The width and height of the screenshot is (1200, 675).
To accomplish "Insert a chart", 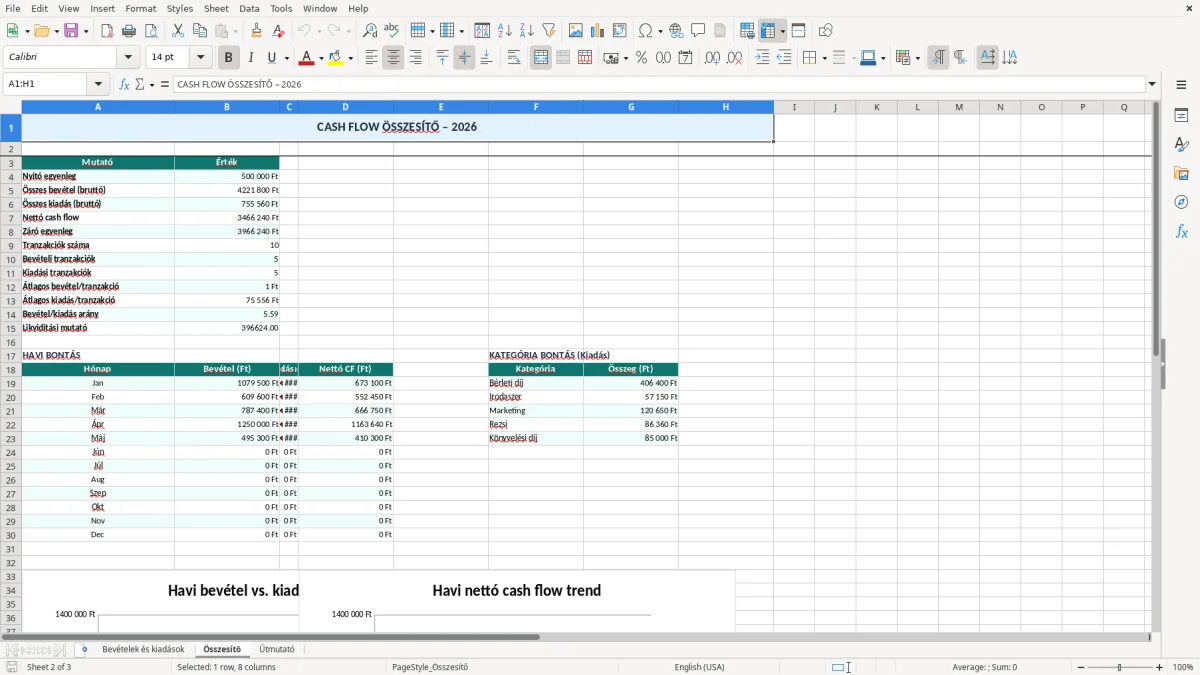I will [598, 31].
